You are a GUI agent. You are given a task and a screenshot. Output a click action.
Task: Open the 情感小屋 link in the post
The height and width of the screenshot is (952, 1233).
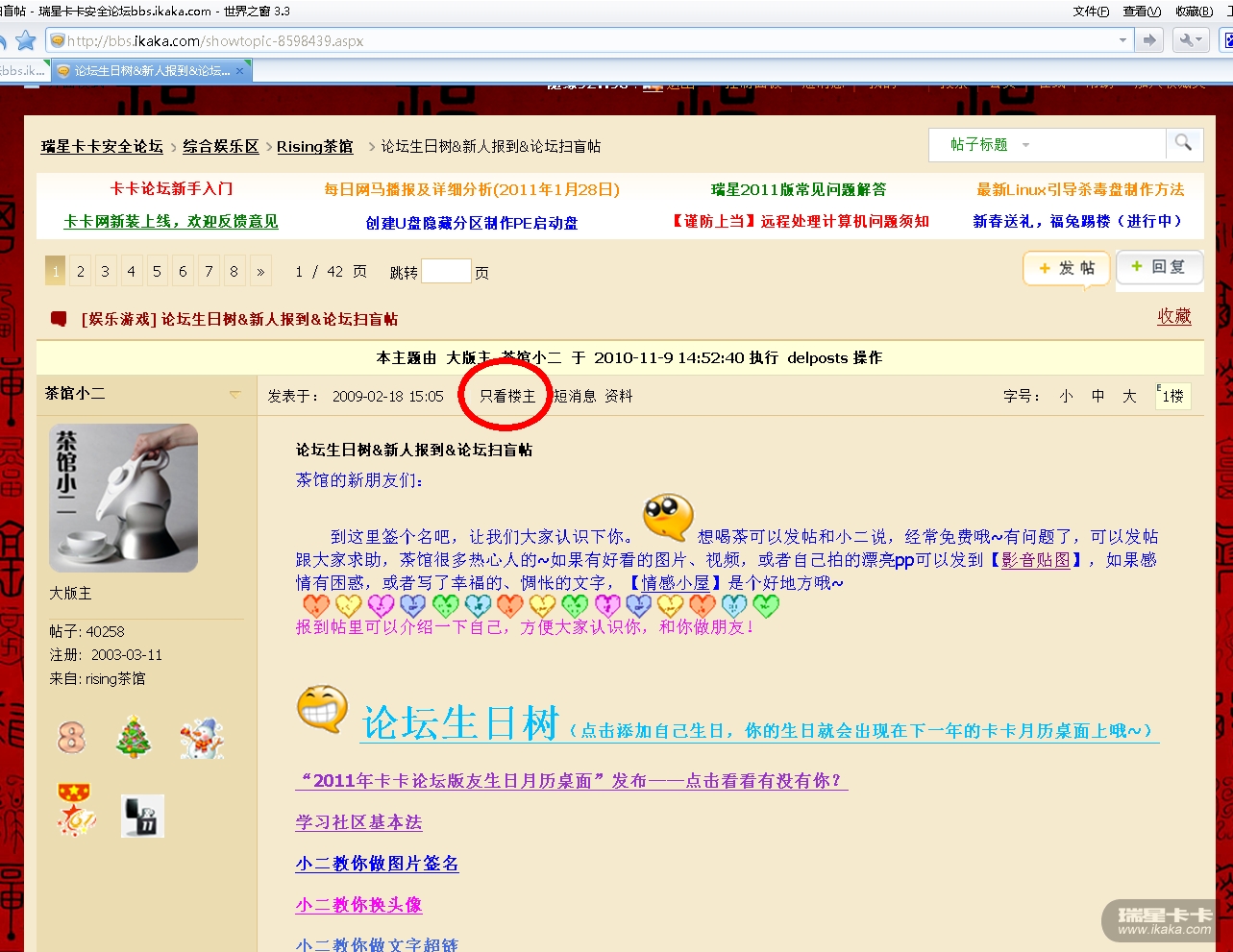pyautogui.click(x=676, y=583)
